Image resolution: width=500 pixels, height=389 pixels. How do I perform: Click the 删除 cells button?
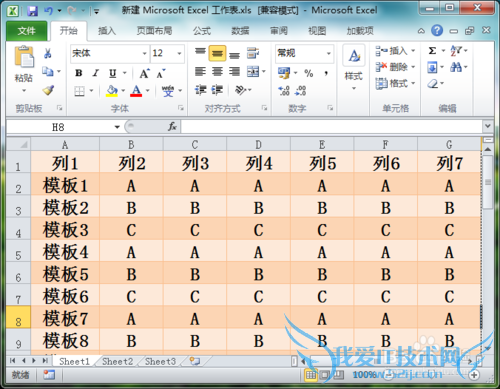(x=395, y=67)
